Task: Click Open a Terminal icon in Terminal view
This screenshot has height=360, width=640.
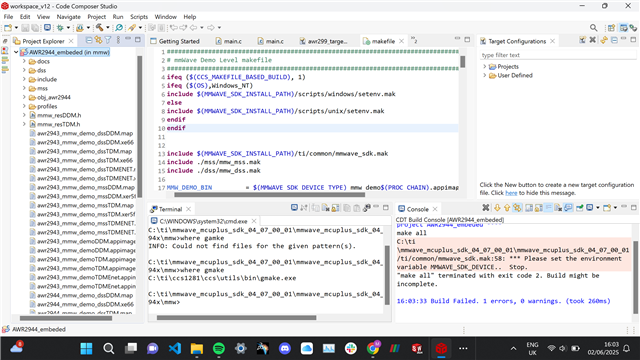Action: click(294, 208)
